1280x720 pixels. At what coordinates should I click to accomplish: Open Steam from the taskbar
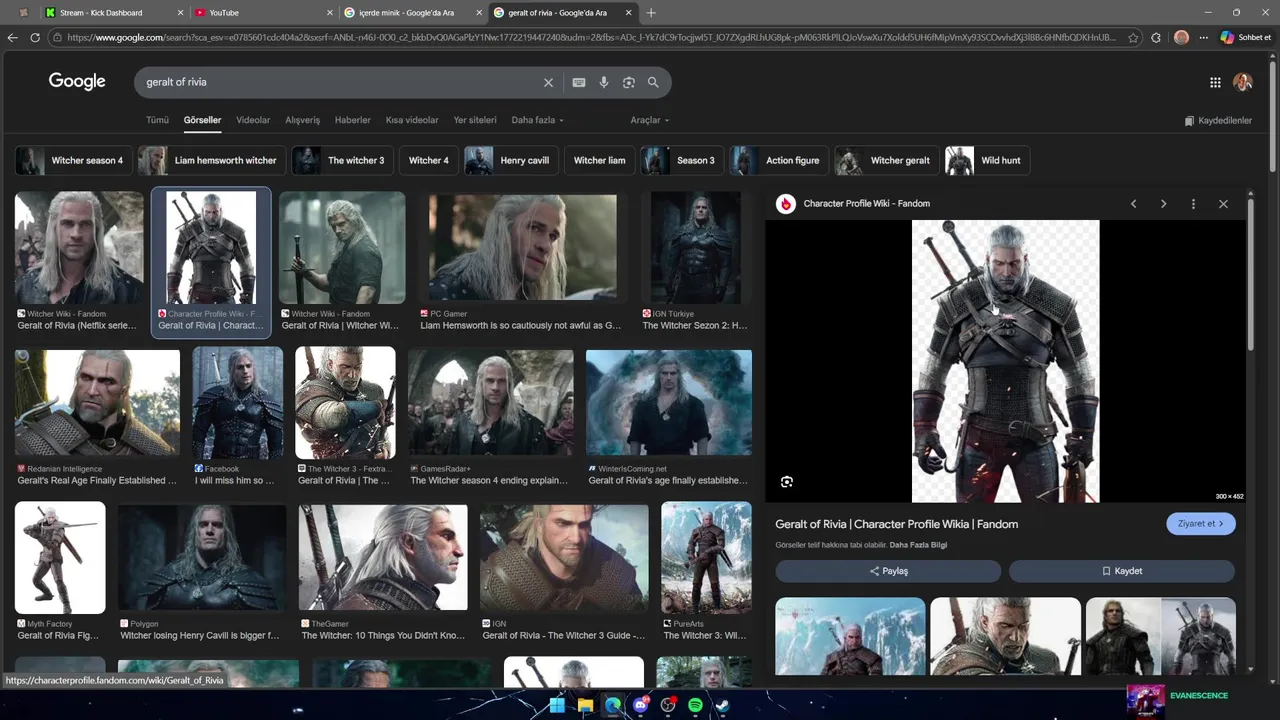click(723, 706)
